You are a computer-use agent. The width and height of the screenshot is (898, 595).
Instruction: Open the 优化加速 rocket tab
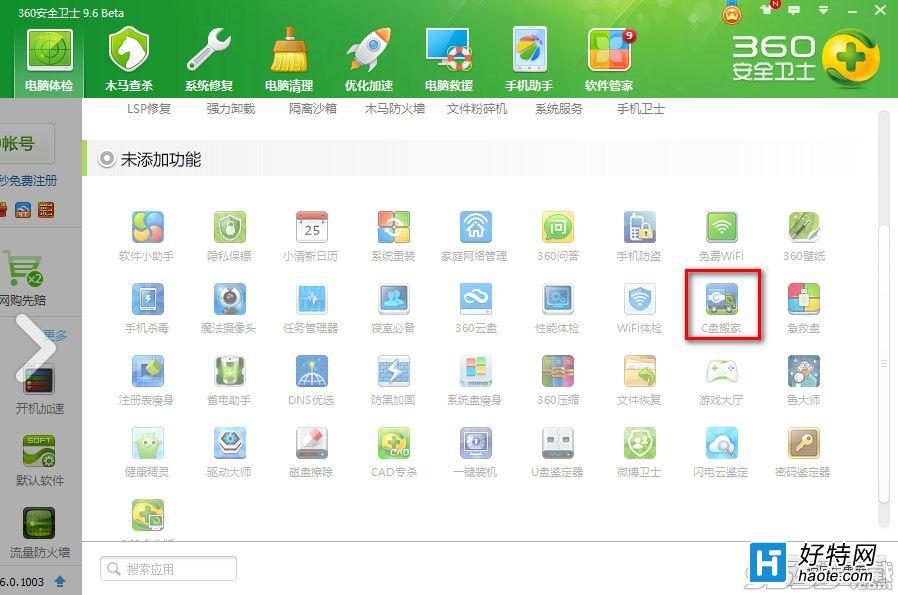point(368,61)
